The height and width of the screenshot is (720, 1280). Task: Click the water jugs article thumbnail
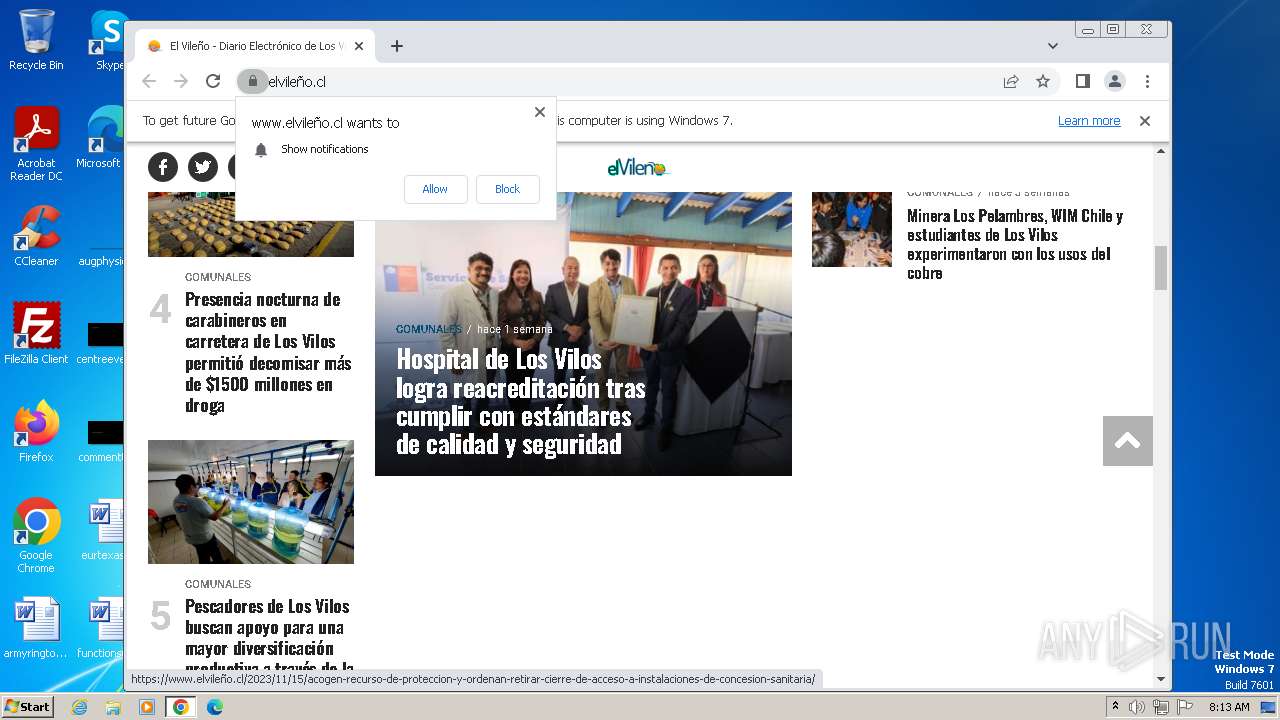tap(251, 502)
